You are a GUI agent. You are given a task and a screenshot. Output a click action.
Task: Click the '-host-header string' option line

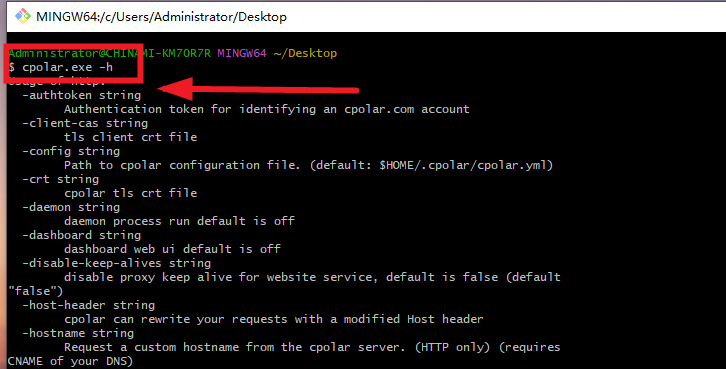[x=88, y=305]
